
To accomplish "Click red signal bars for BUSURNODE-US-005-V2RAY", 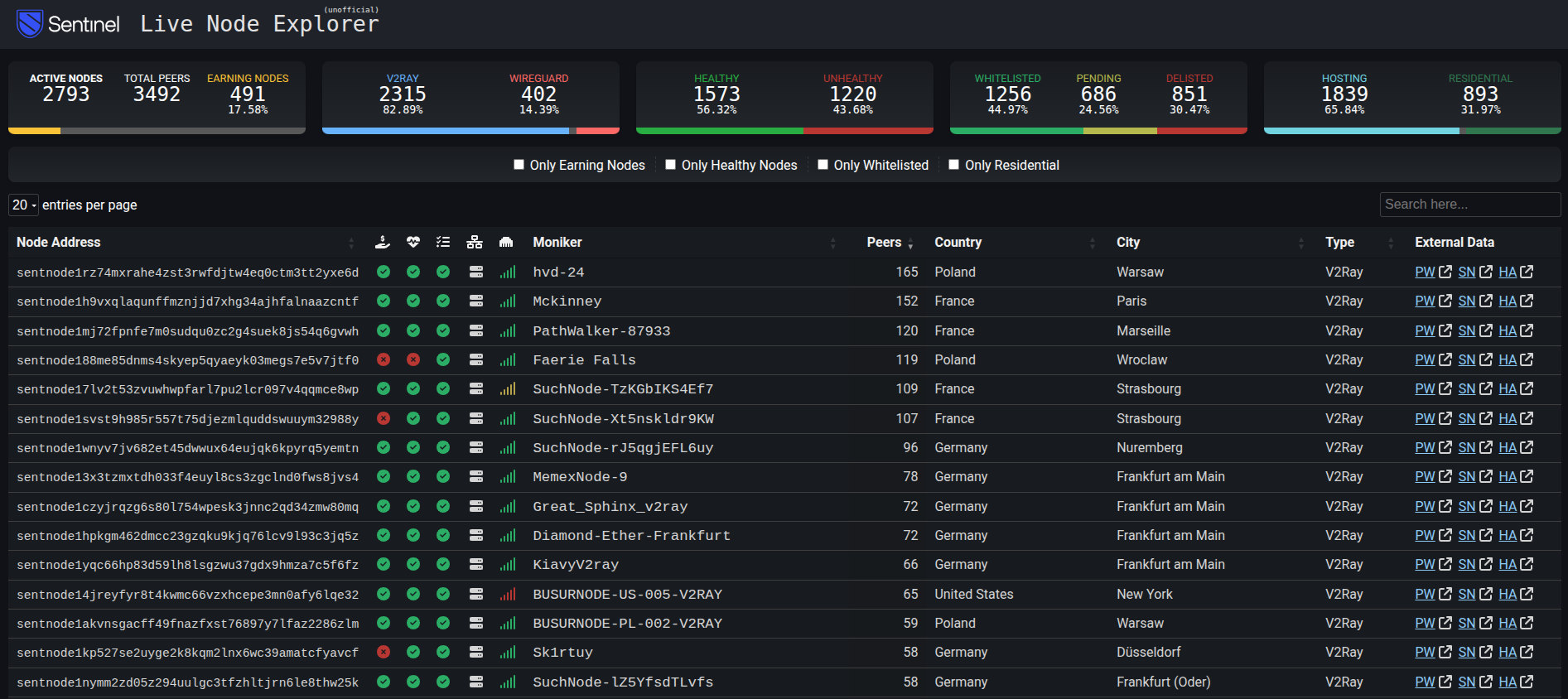I will point(508,594).
